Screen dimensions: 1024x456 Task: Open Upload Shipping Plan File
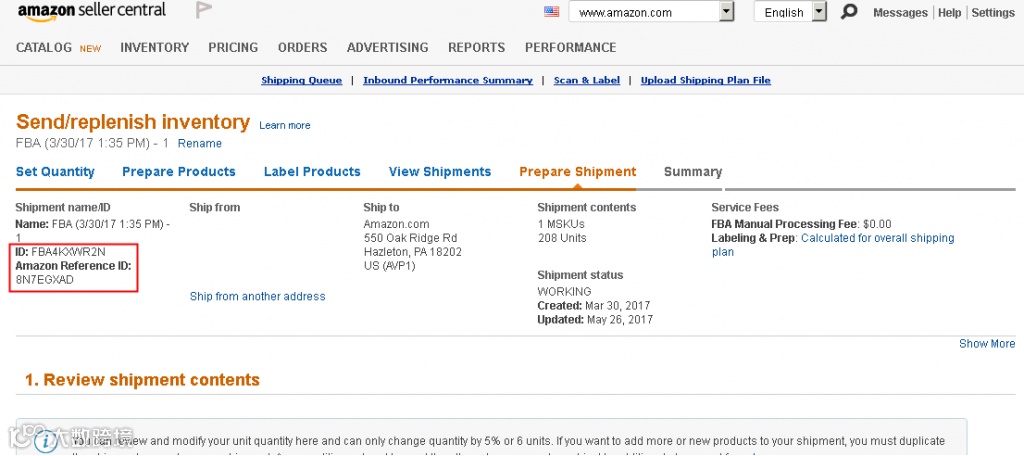[x=705, y=80]
